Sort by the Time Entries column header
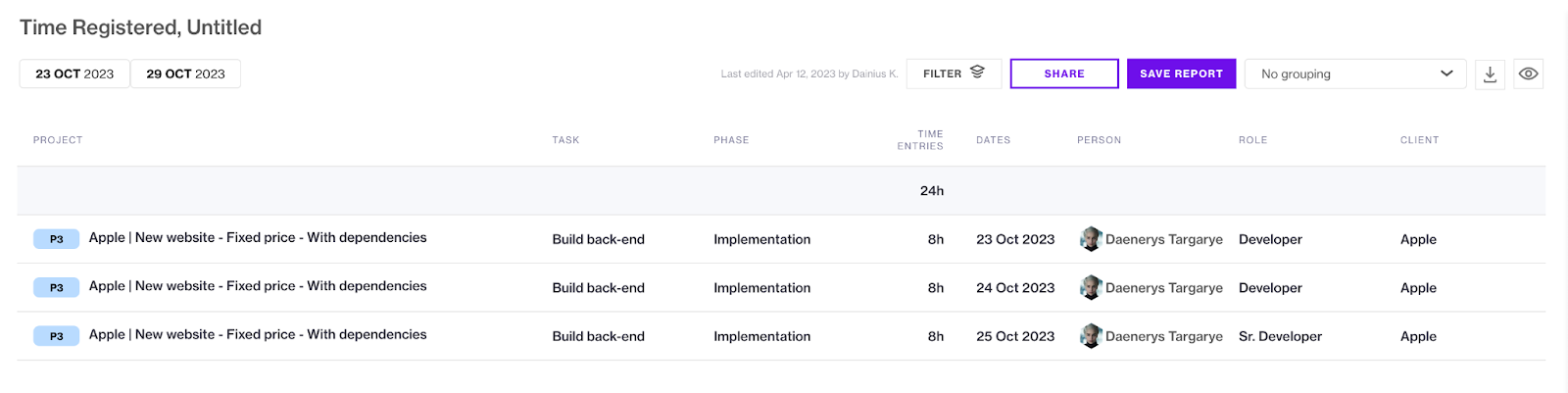The width and height of the screenshot is (1568, 393). pyautogui.click(x=920, y=140)
